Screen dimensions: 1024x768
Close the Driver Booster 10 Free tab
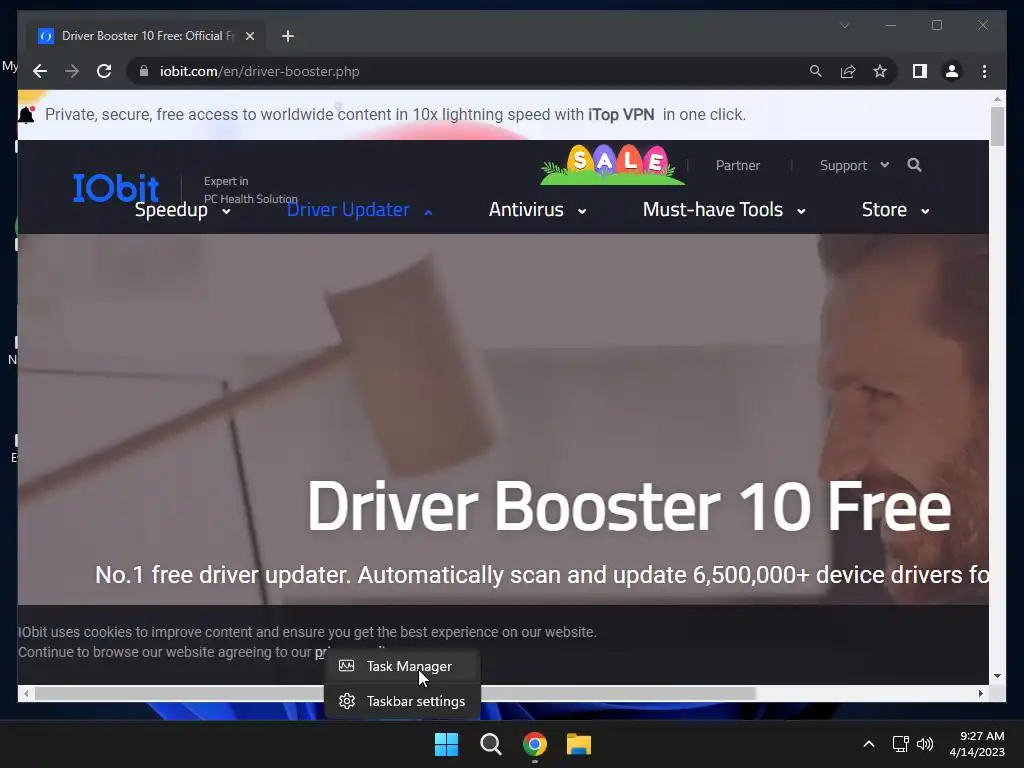point(249,36)
